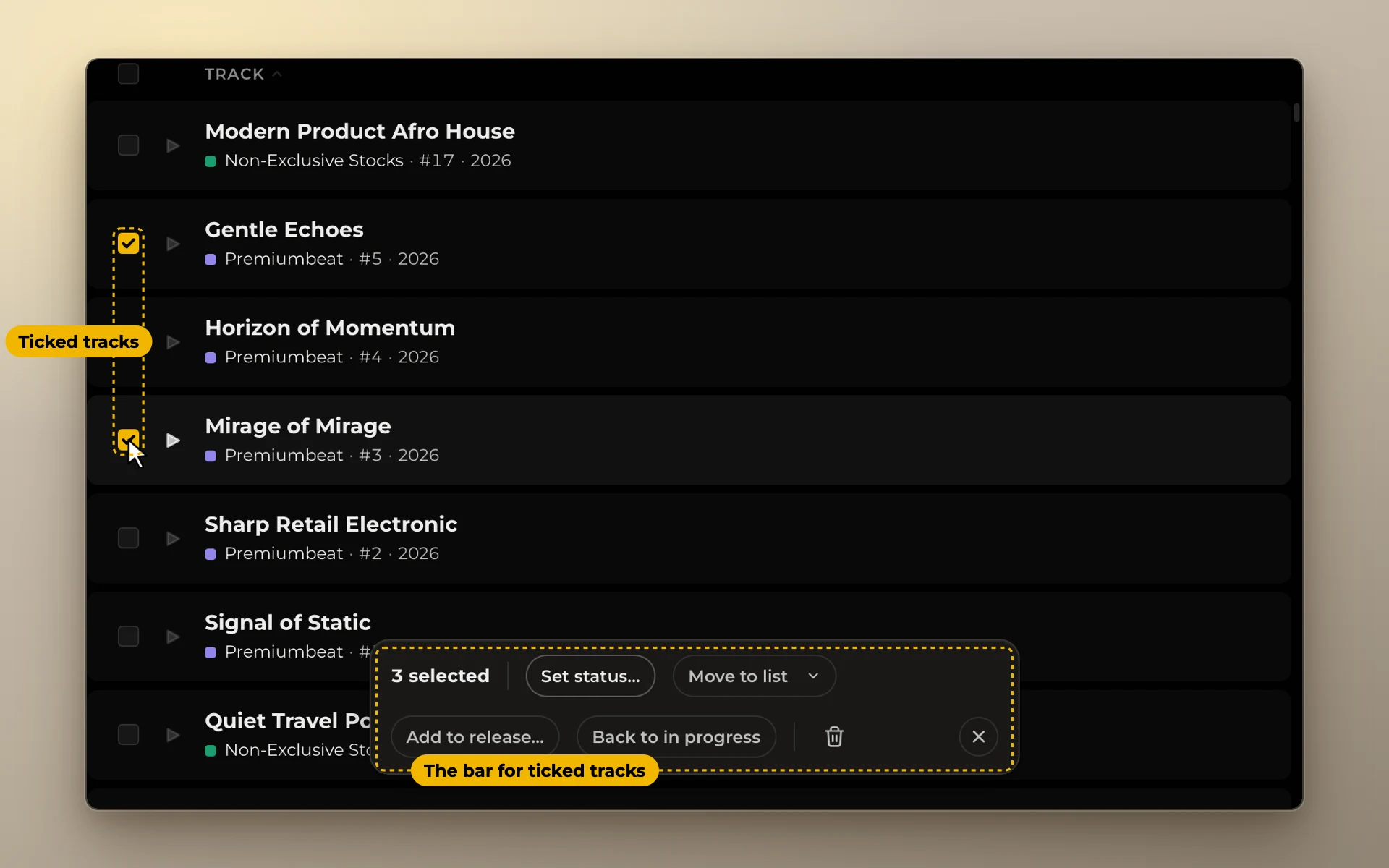Click the purple dot beside Gentle Echoes' Premiumbeat
This screenshot has width=1389, height=868.
(x=211, y=260)
